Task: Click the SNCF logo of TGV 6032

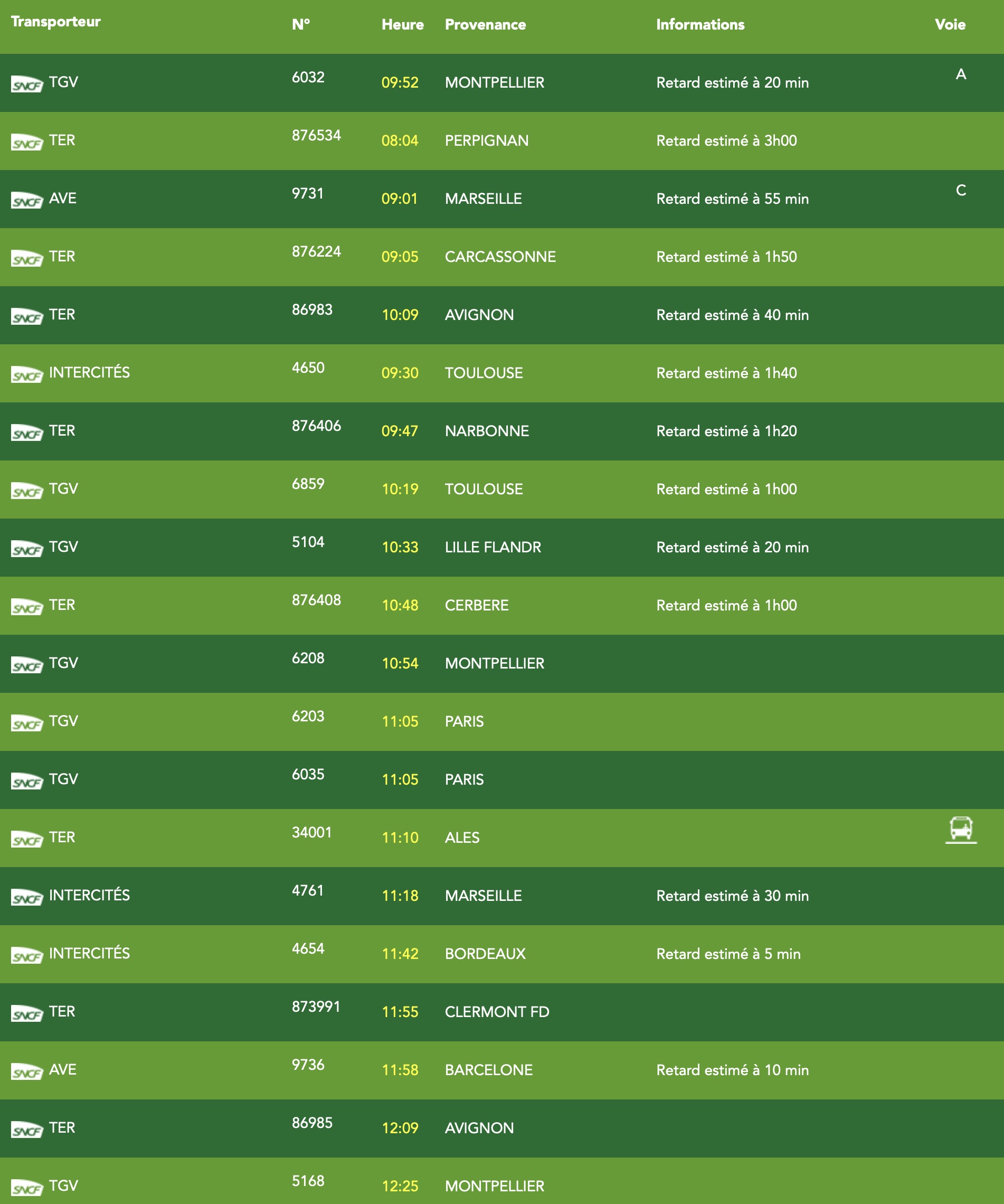Action: click(x=27, y=84)
